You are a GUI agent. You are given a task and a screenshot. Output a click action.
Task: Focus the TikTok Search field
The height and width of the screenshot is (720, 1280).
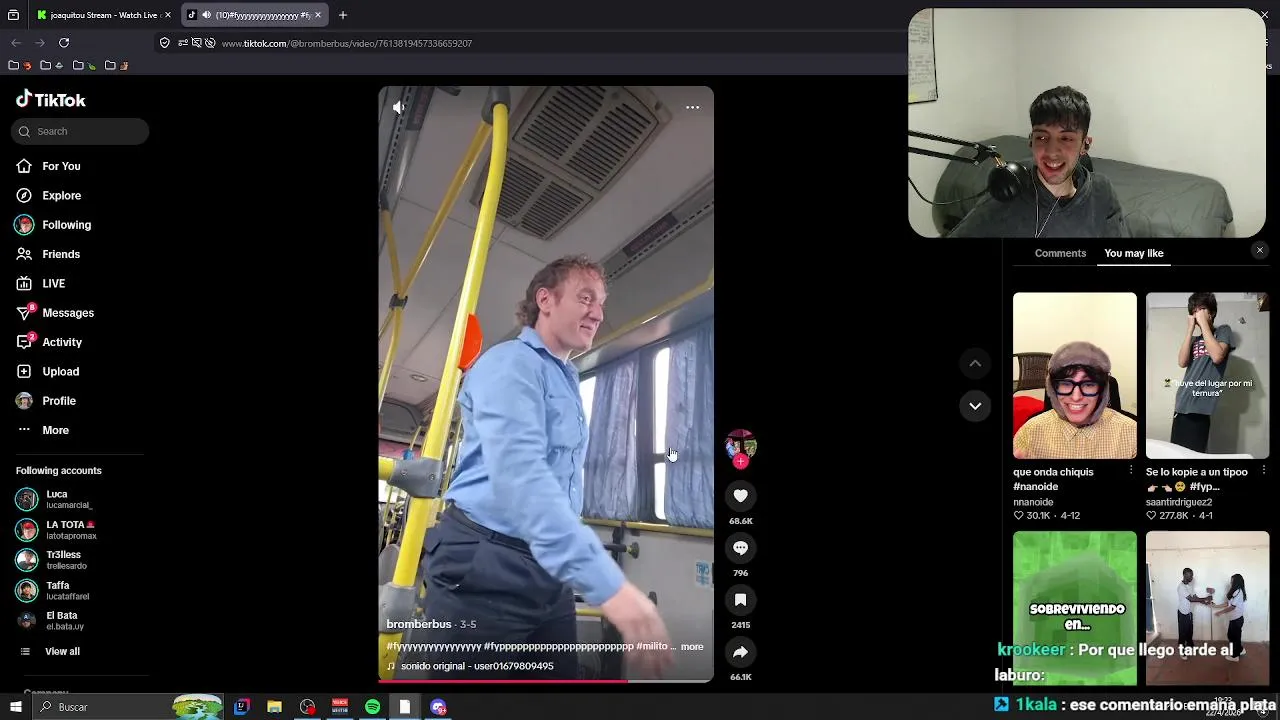pyautogui.click(x=80, y=131)
